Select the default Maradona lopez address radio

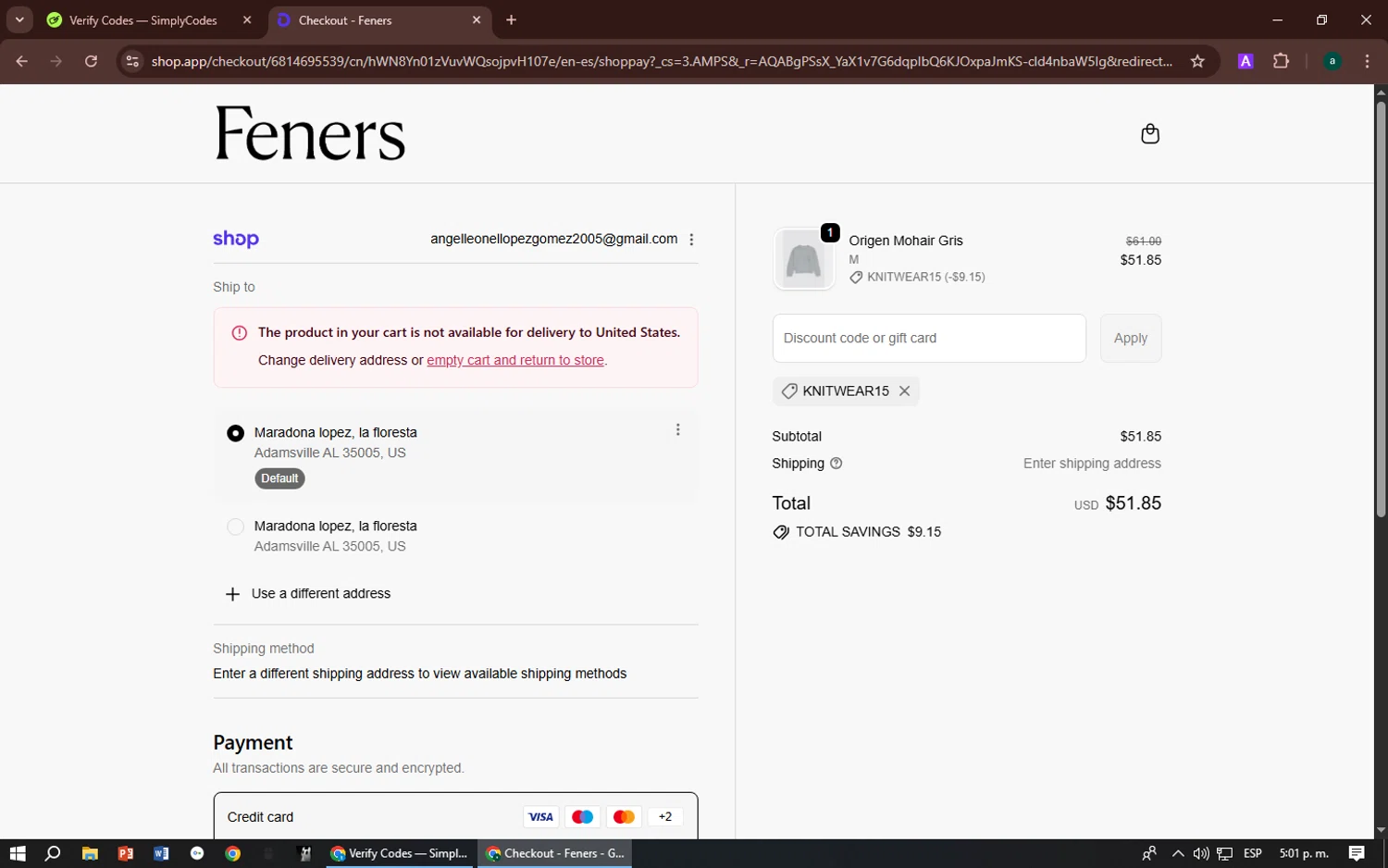pyautogui.click(x=235, y=433)
